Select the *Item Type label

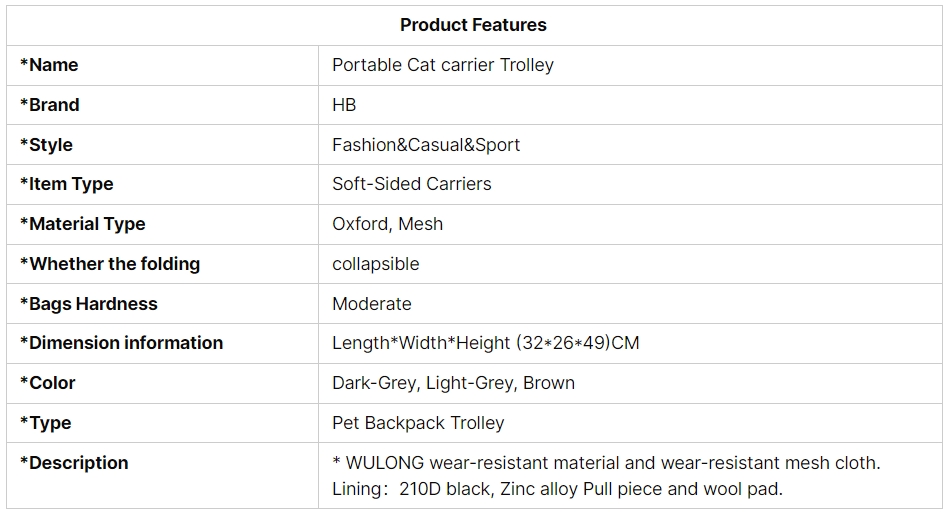[67, 184]
